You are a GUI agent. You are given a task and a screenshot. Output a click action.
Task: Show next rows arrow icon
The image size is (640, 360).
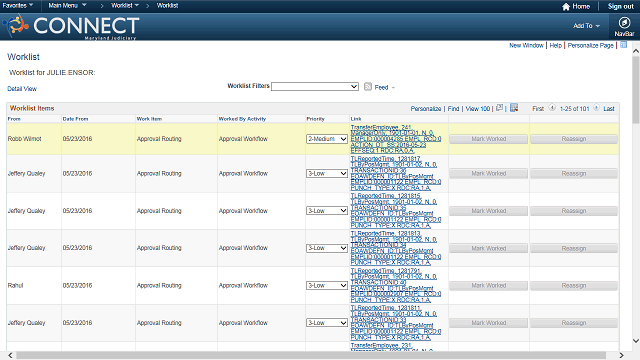[596, 108]
